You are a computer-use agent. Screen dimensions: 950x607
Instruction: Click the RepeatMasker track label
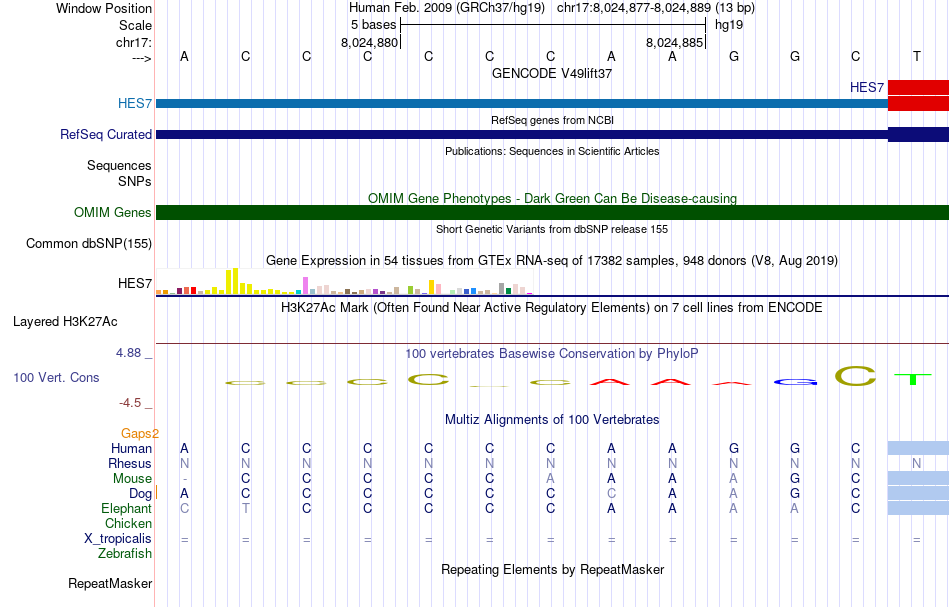pyautogui.click(x=110, y=584)
